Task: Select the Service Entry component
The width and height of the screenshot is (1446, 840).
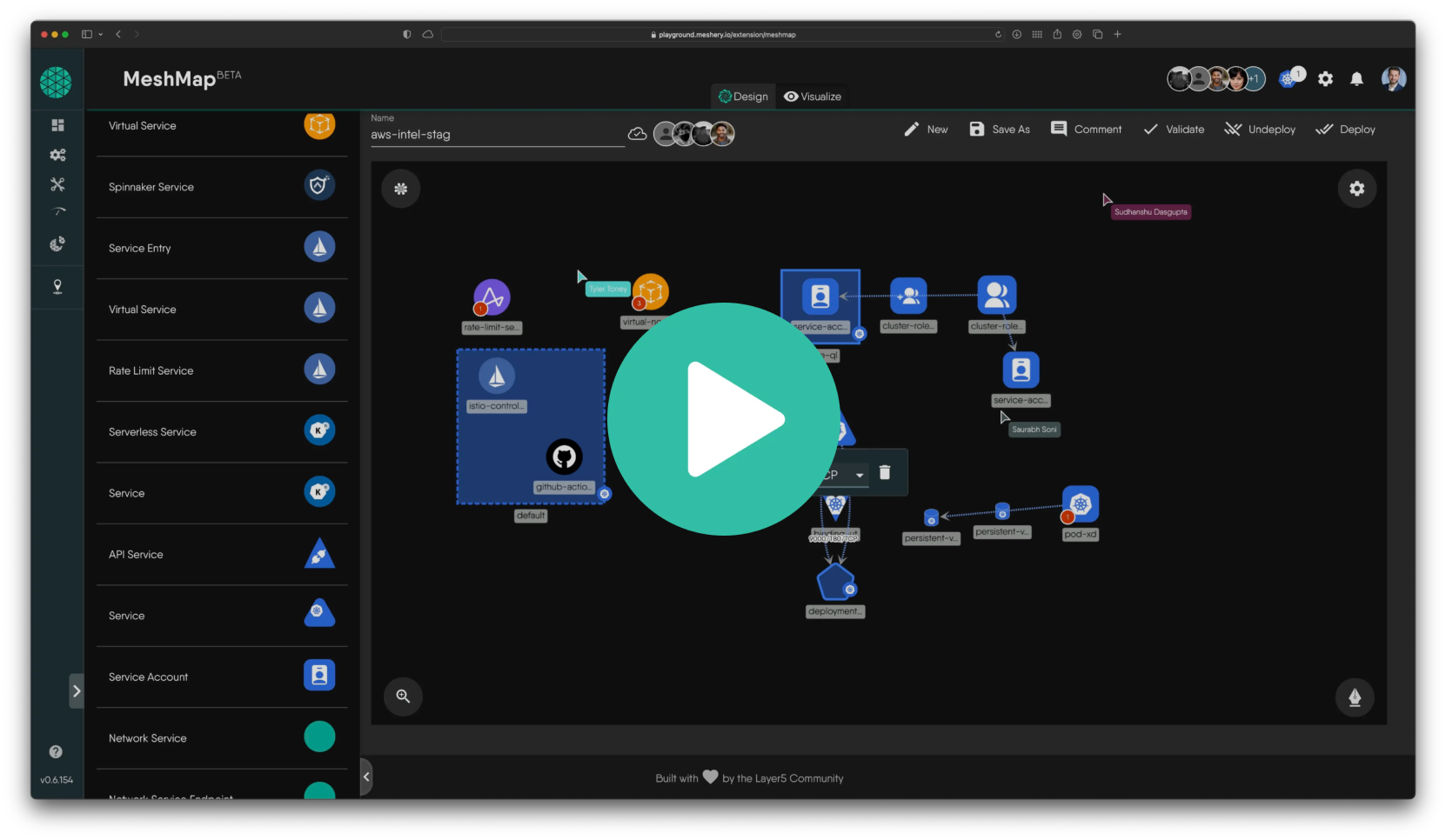Action: 222,248
